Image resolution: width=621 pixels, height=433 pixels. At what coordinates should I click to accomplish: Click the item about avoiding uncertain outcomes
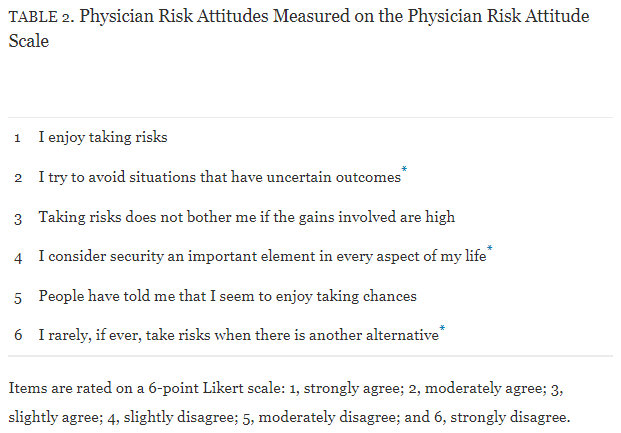pos(219,178)
